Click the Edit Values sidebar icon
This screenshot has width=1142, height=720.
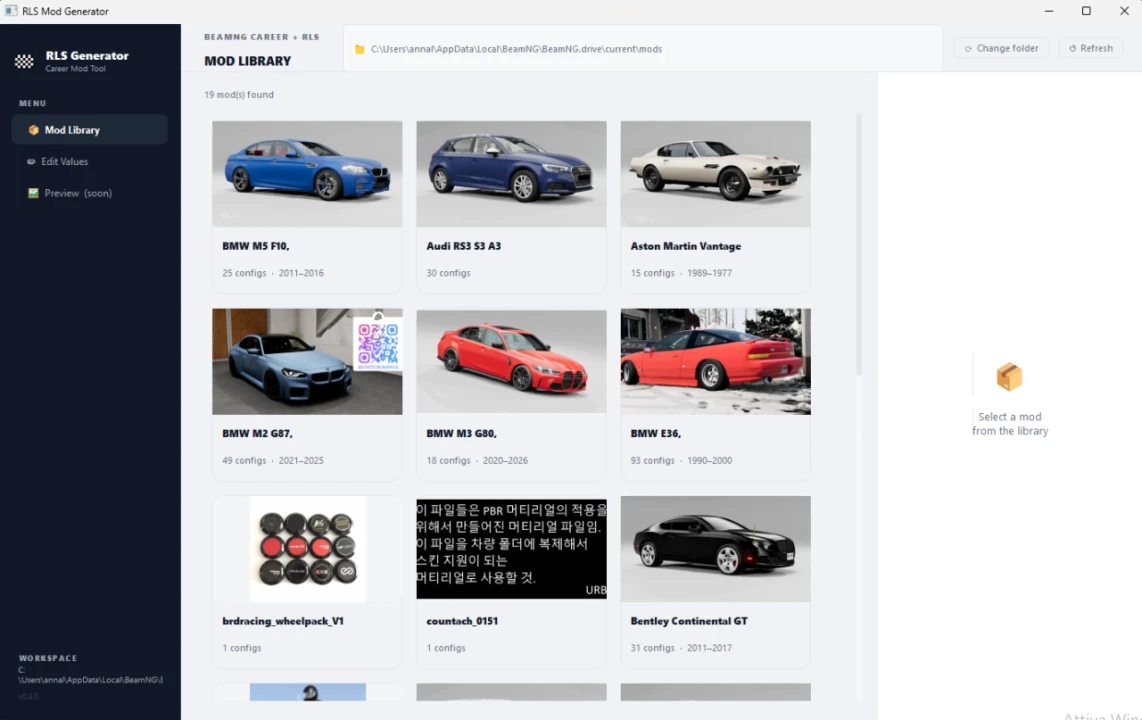click(31, 162)
